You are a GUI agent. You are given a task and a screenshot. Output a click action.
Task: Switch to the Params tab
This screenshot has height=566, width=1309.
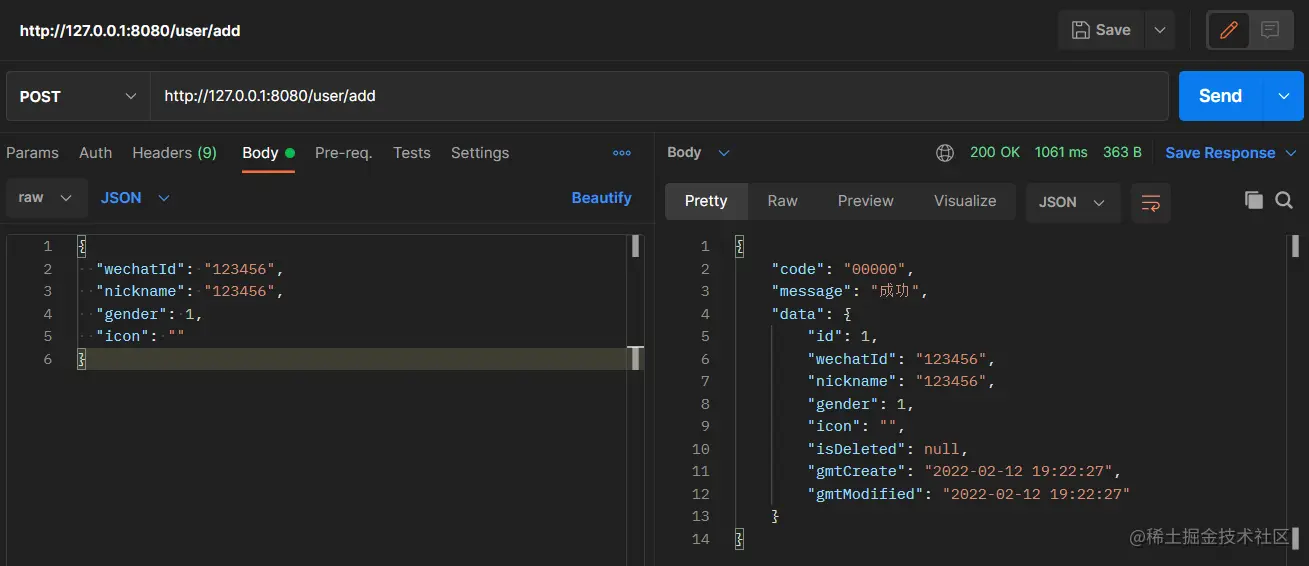point(32,153)
